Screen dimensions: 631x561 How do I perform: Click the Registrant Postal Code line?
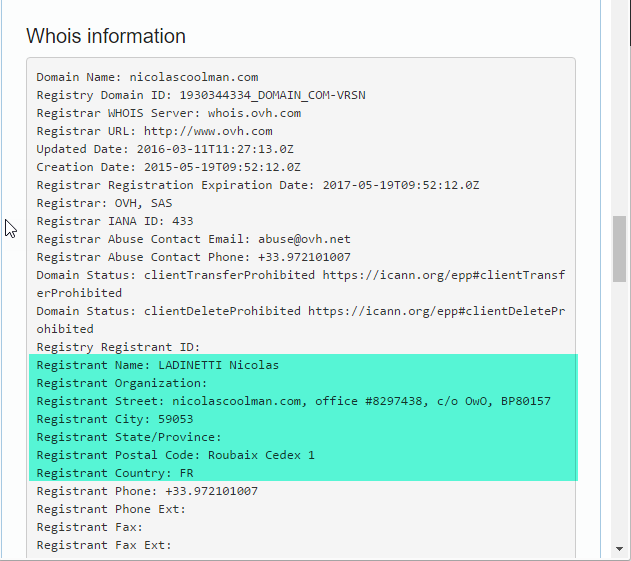point(175,455)
